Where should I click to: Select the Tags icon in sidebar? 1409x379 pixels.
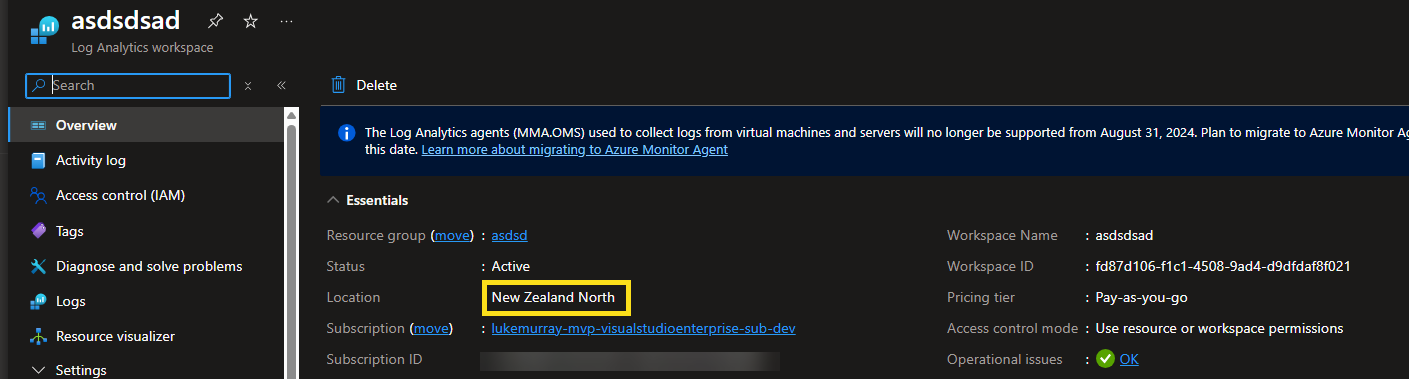point(39,231)
